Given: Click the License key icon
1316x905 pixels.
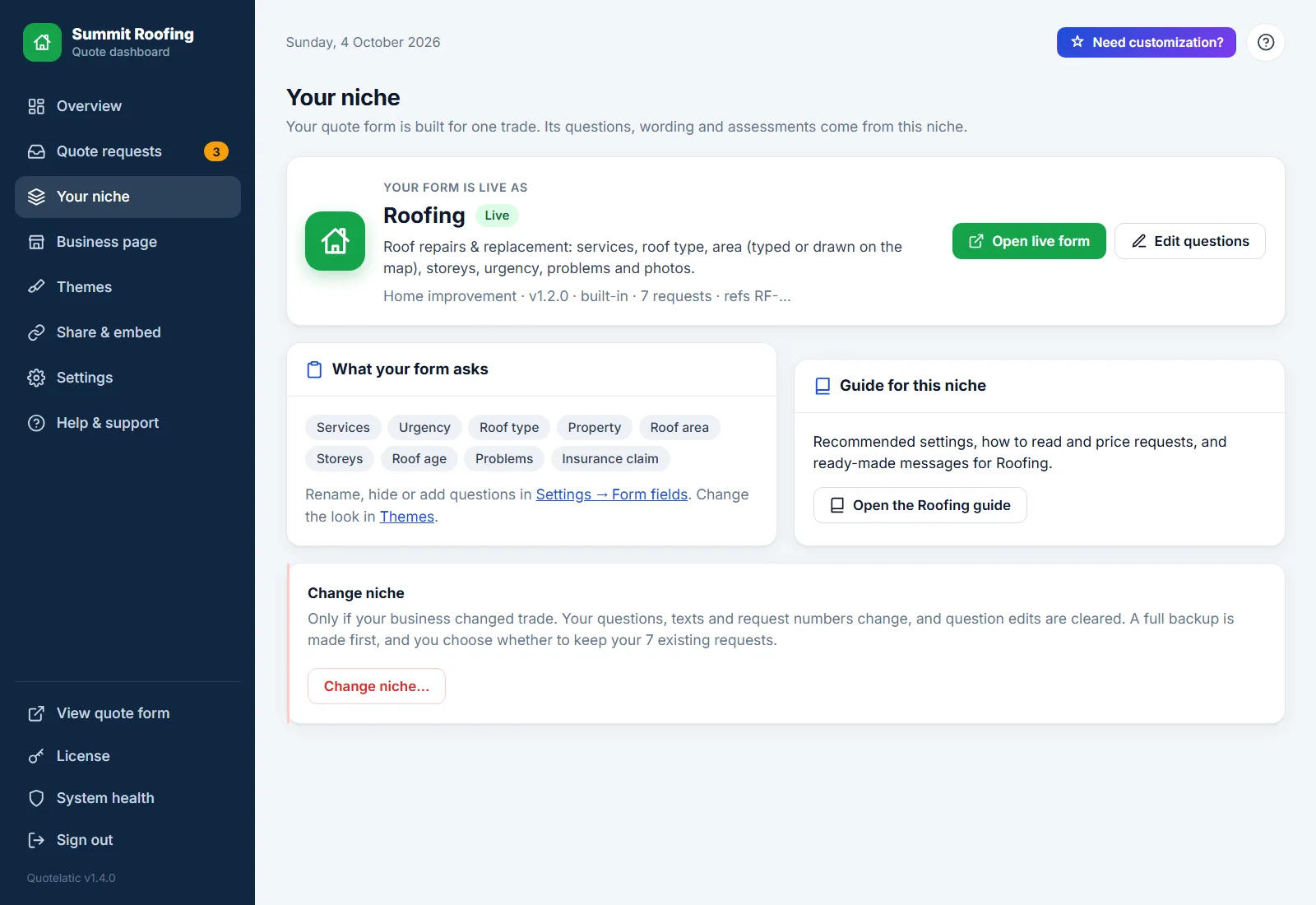Looking at the screenshot, I should [x=36, y=756].
